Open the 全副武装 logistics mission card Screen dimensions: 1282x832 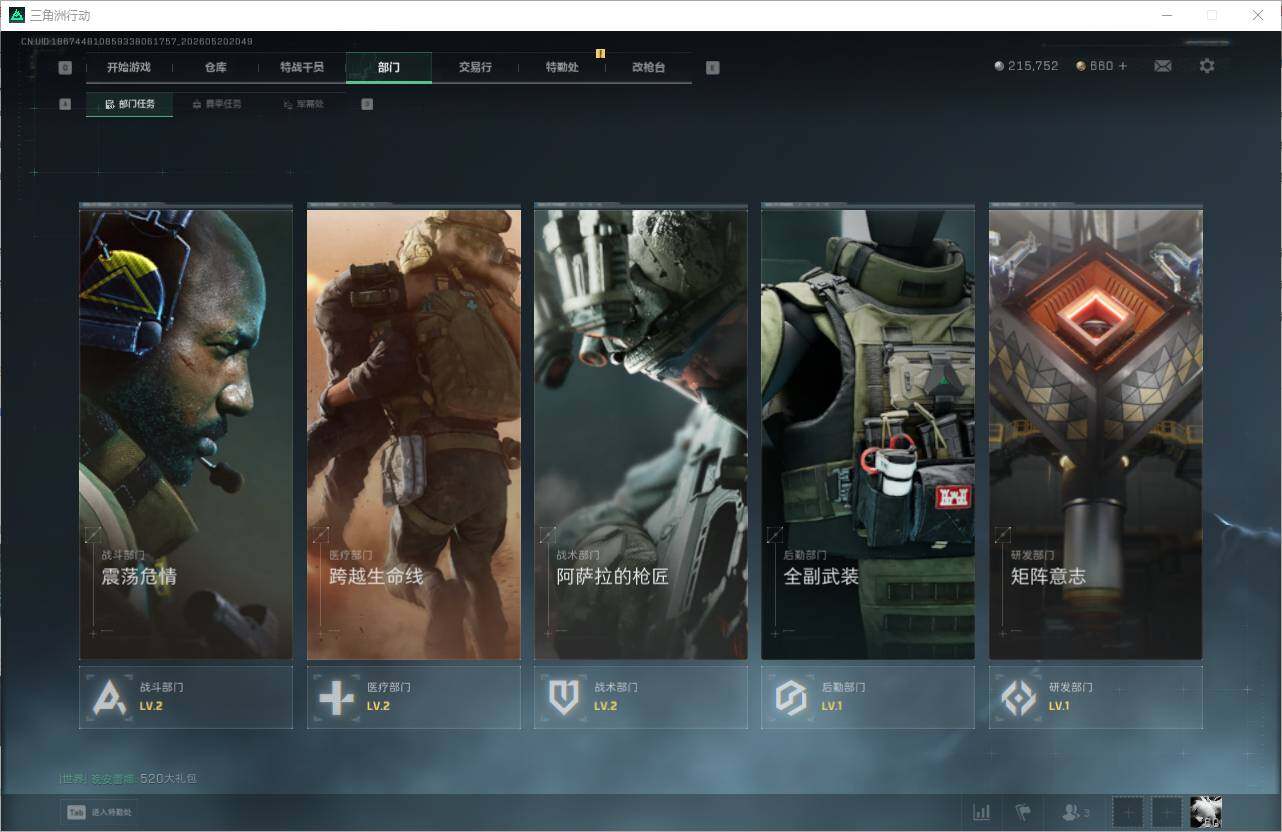pos(868,432)
